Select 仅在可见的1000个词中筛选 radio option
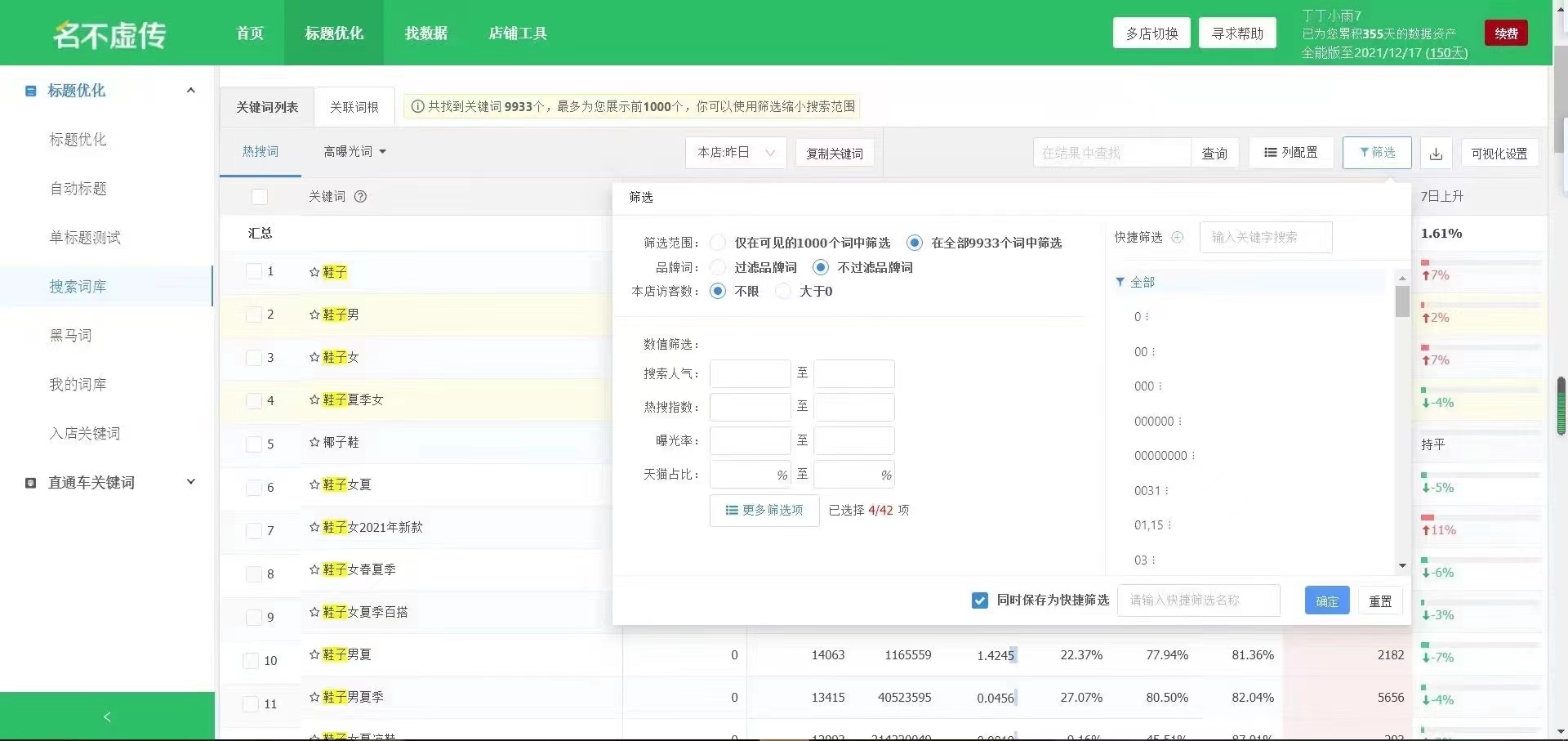Viewport: 1568px width, 741px height. (718, 243)
